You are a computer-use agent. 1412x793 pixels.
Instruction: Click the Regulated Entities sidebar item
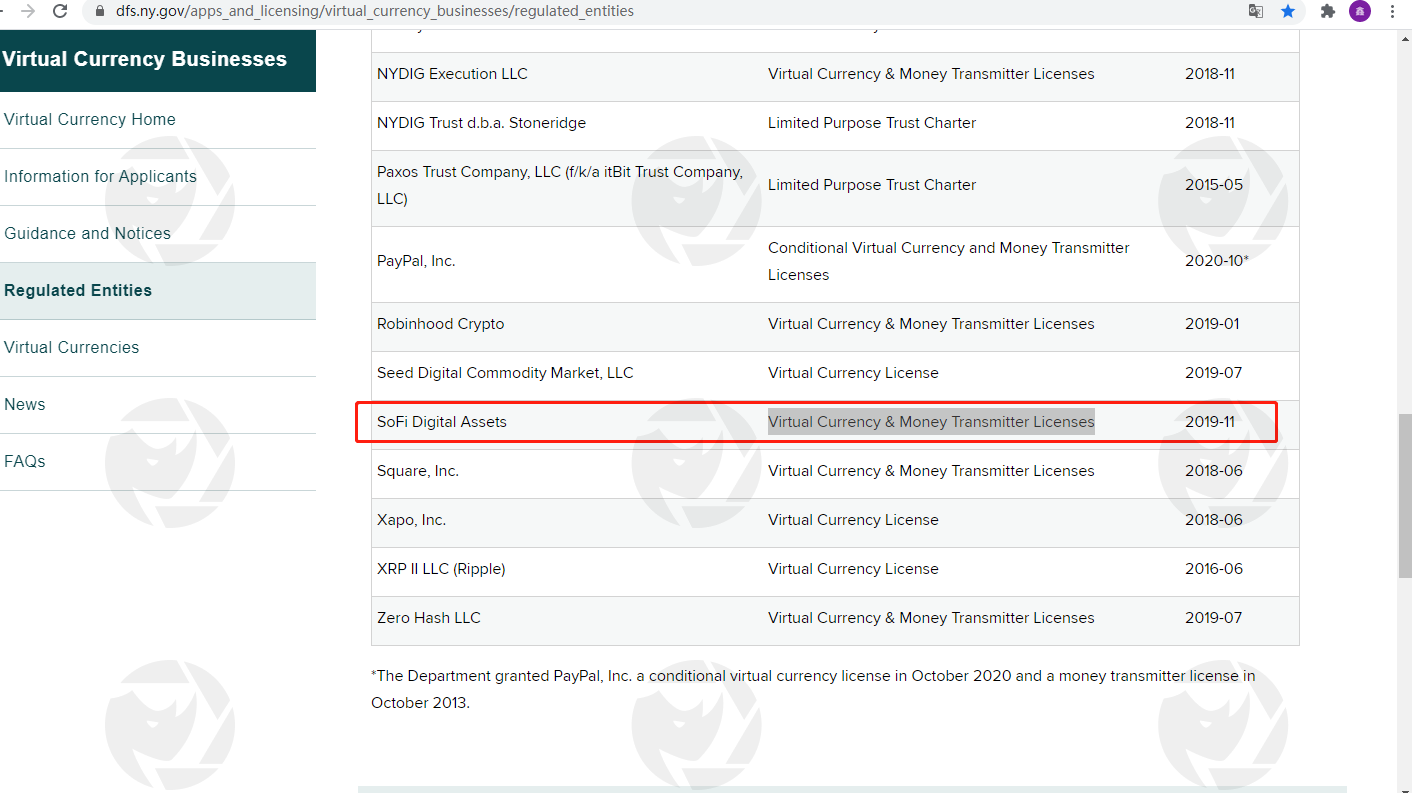[78, 290]
